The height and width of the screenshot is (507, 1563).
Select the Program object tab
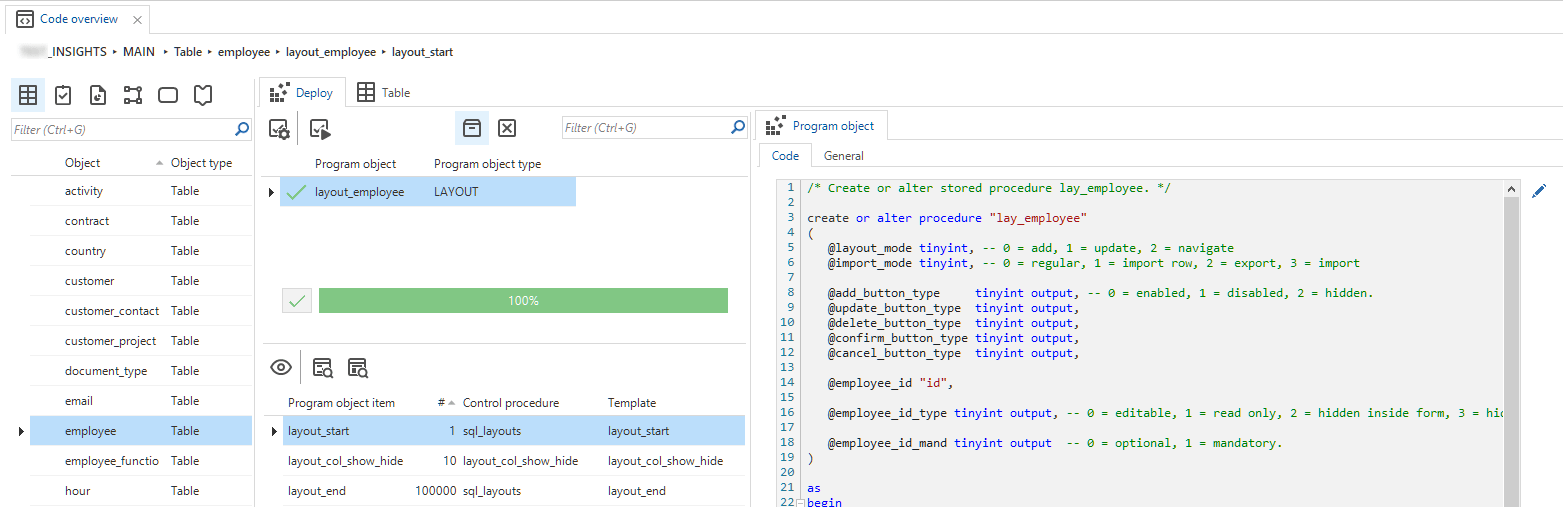(820, 126)
